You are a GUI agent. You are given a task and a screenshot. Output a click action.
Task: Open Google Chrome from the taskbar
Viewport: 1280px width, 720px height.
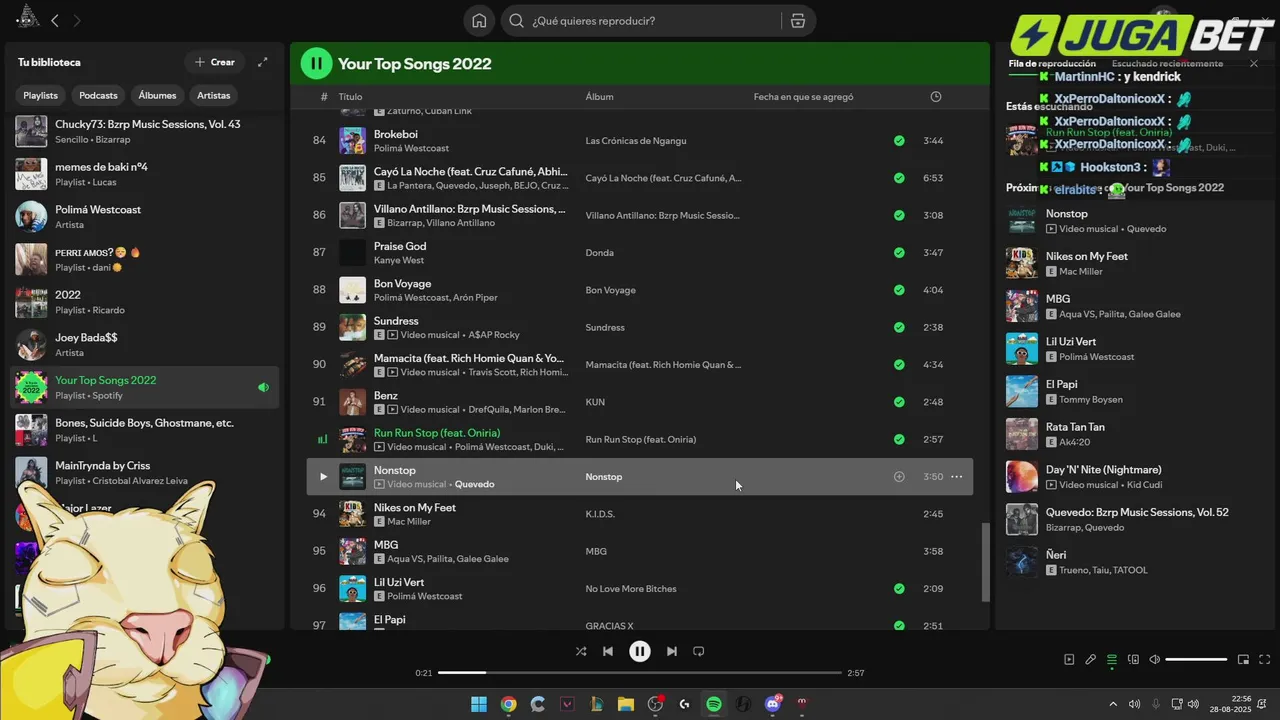point(508,704)
